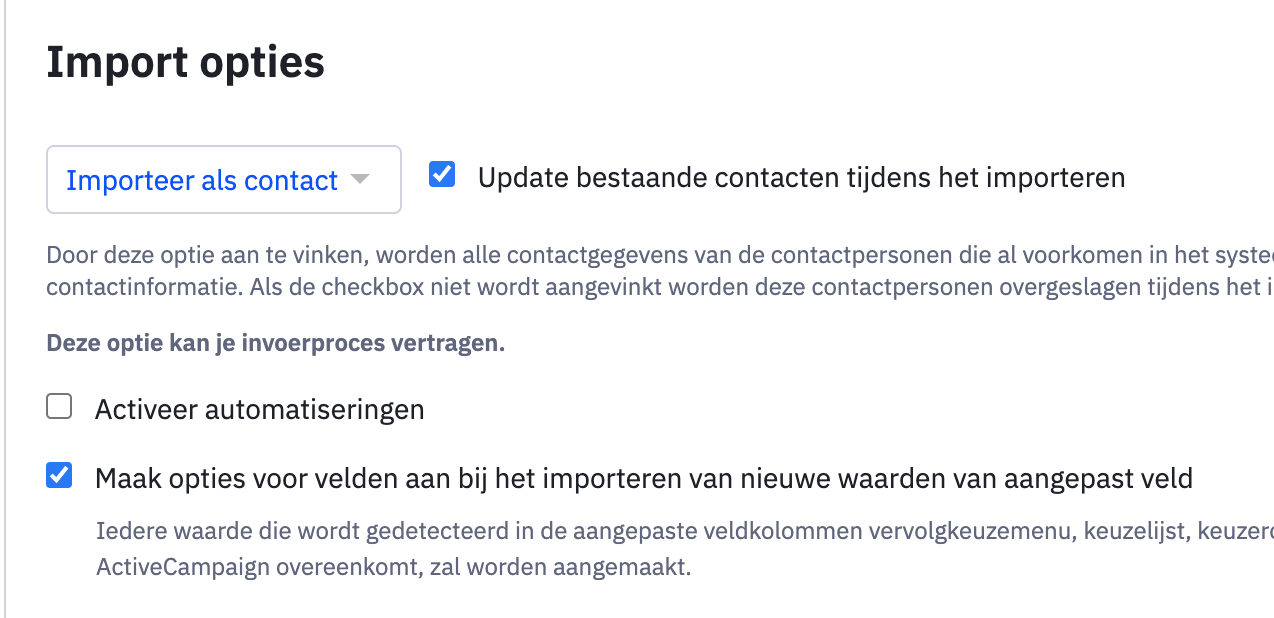This screenshot has height=618, width=1274.
Task: Click the label 'Activeer automatiseringen'
Action: click(x=259, y=409)
